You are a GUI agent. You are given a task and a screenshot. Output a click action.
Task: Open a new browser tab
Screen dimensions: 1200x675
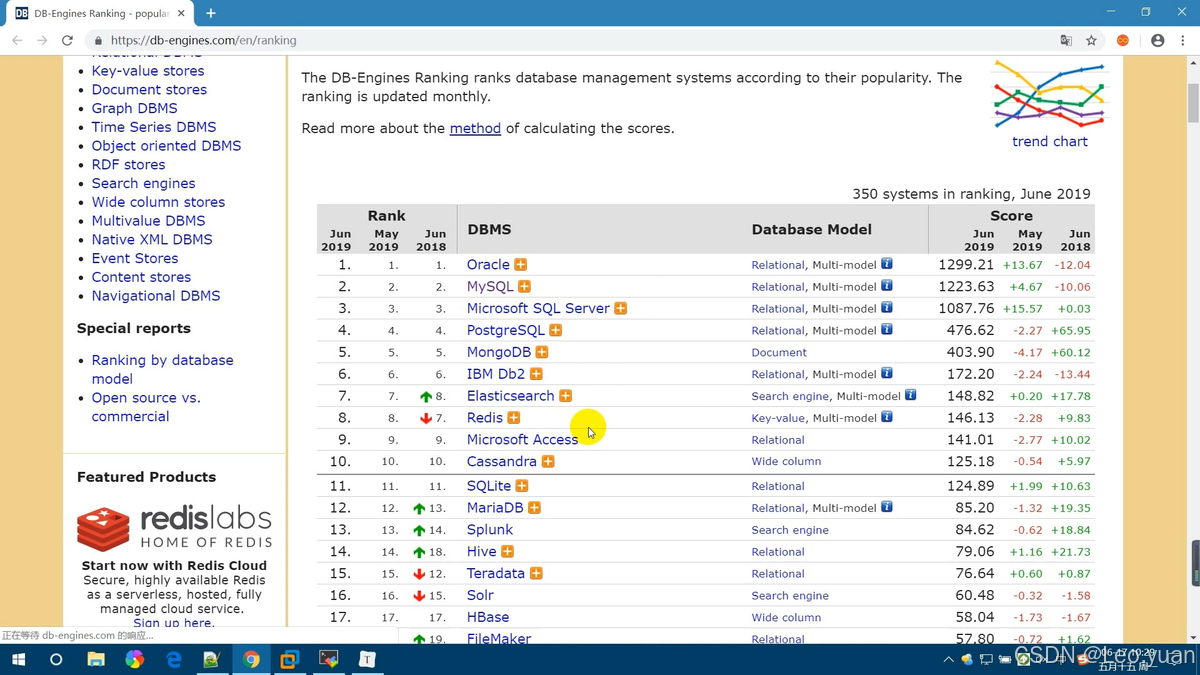pyautogui.click(x=211, y=13)
